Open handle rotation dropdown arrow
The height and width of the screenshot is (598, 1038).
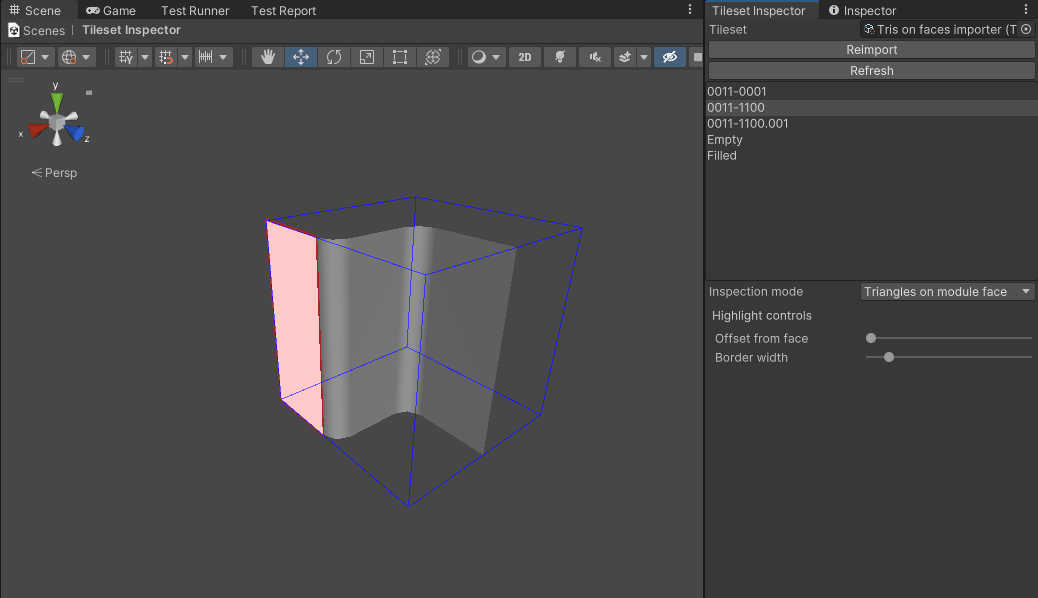(86, 57)
